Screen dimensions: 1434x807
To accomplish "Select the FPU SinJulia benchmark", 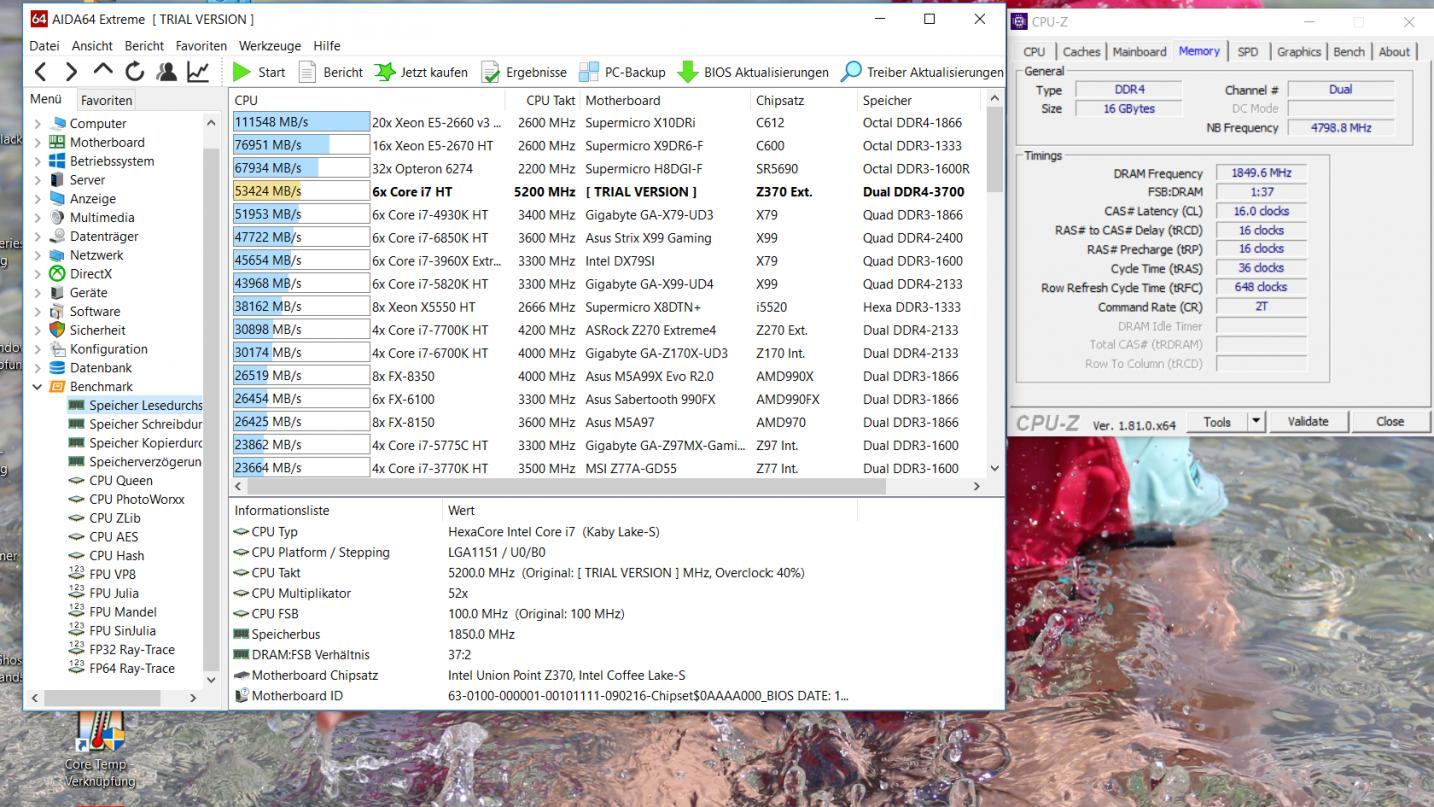I will click(x=122, y=631).
